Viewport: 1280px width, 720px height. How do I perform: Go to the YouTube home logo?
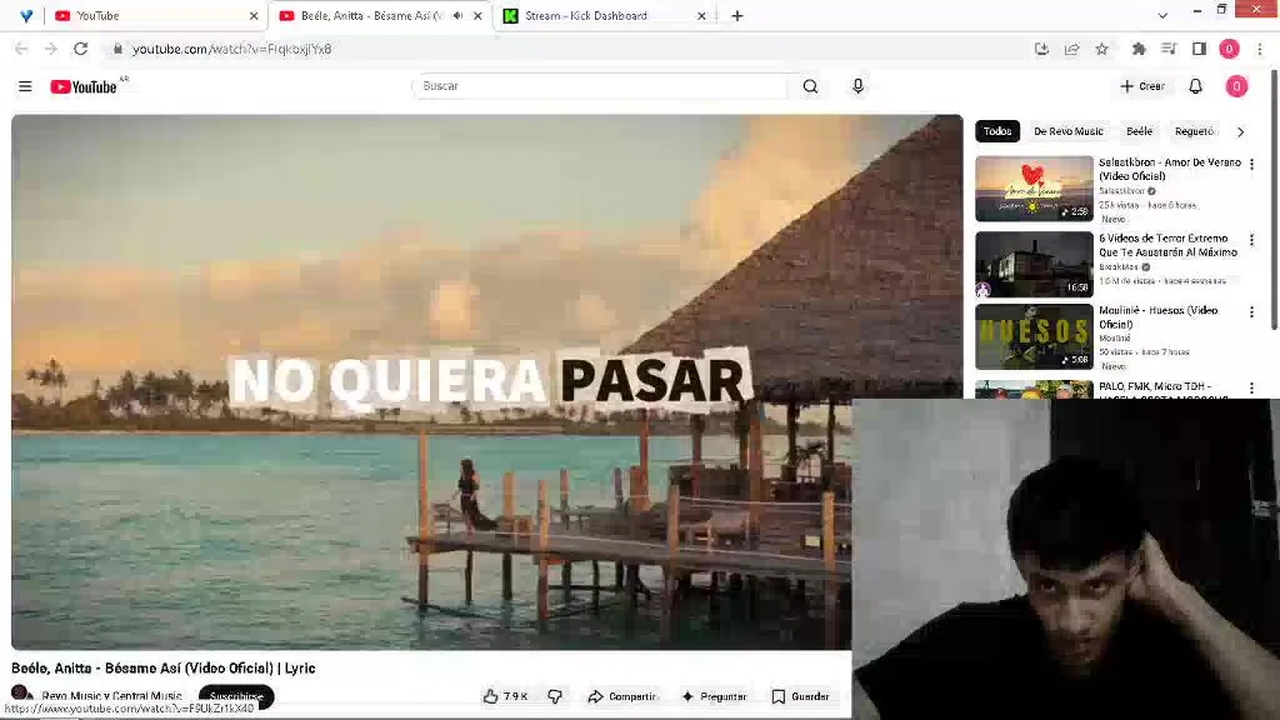pyautogui.click(x=84, y=87)
